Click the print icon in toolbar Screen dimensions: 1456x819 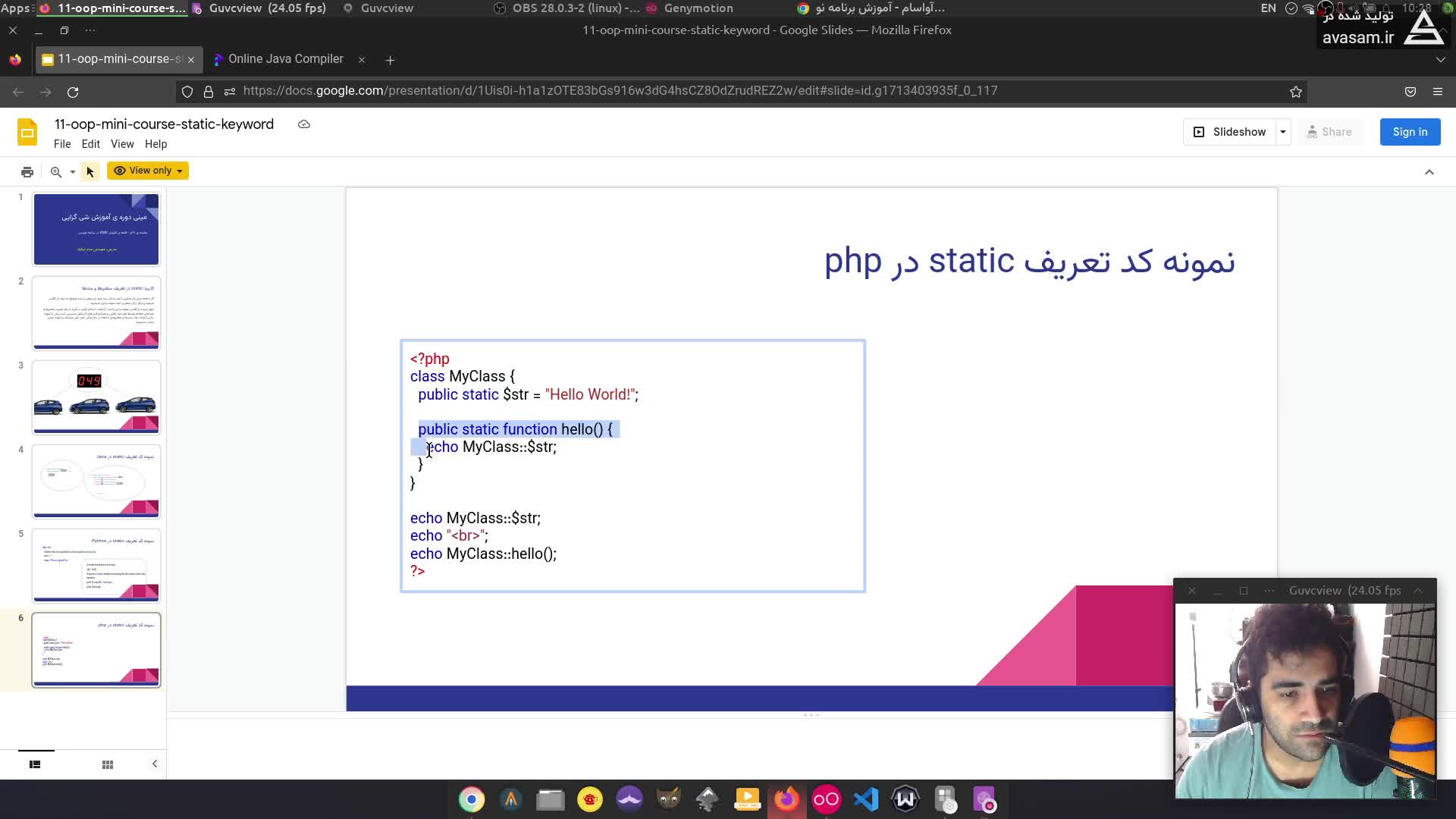[x=27, y=171]
